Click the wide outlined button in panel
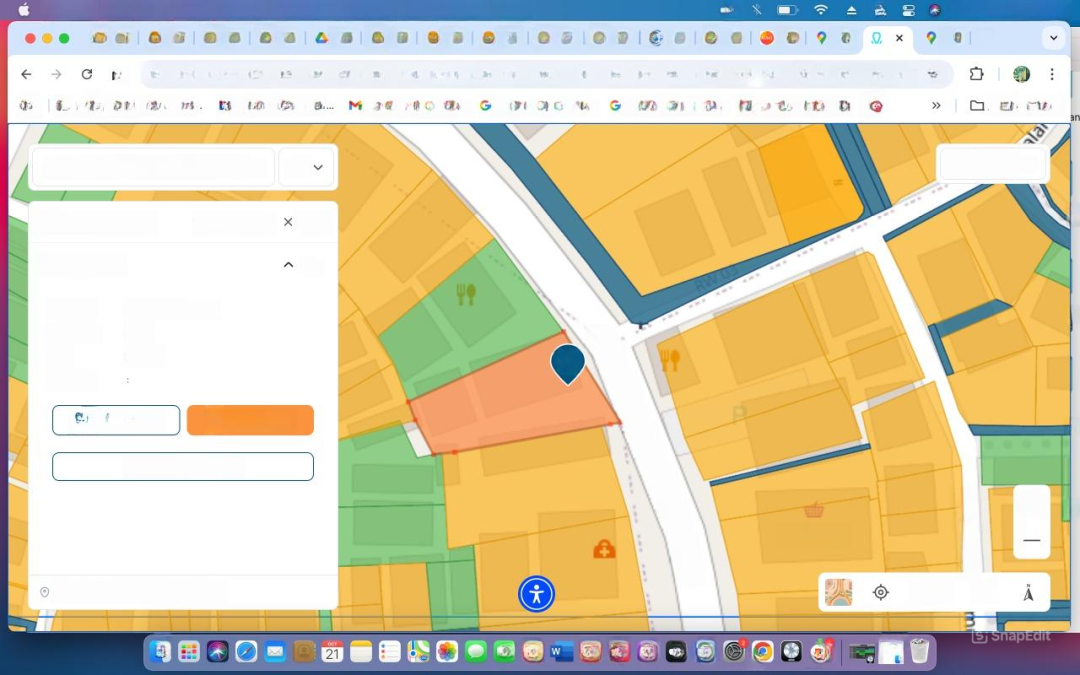The width and height of the screenshot is (1080, 675). (183, 467)
